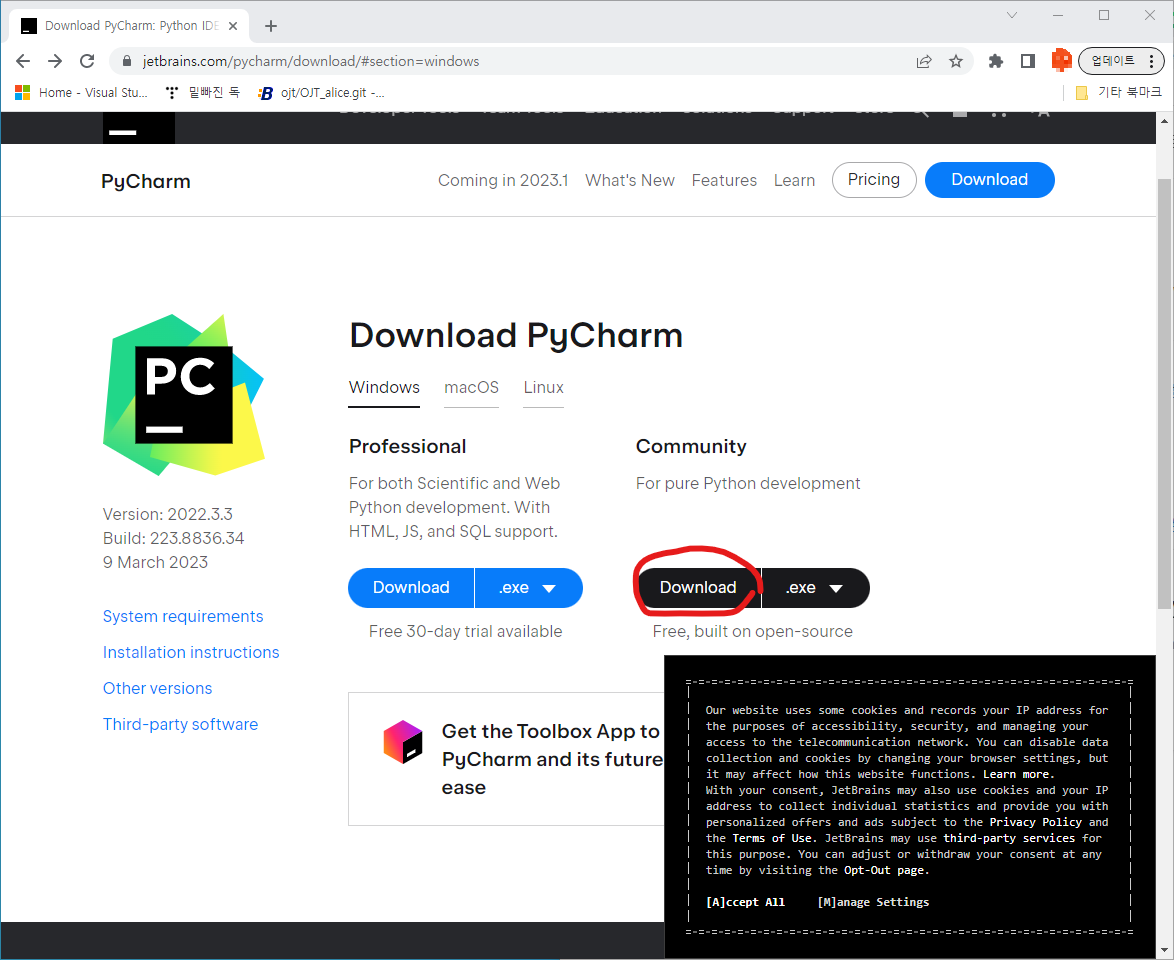1174x960 pixels.
Task: Open the Terms of Use link
Action: (x=772, y=839)
